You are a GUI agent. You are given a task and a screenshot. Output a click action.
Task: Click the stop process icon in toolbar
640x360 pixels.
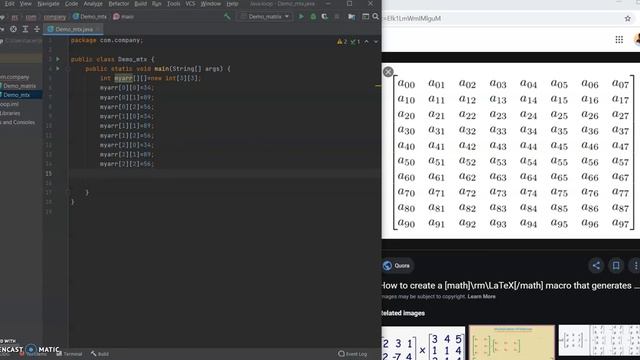coord(337,17)
